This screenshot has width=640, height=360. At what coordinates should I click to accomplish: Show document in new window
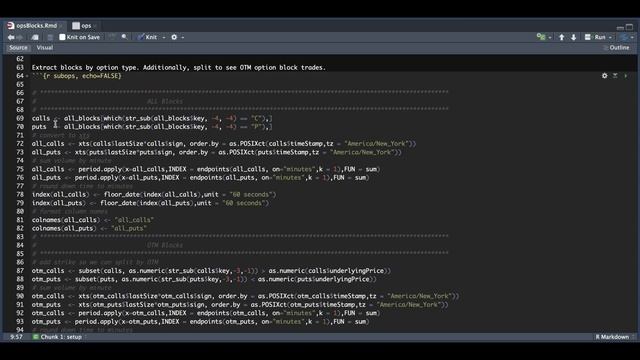pos(35,37)
